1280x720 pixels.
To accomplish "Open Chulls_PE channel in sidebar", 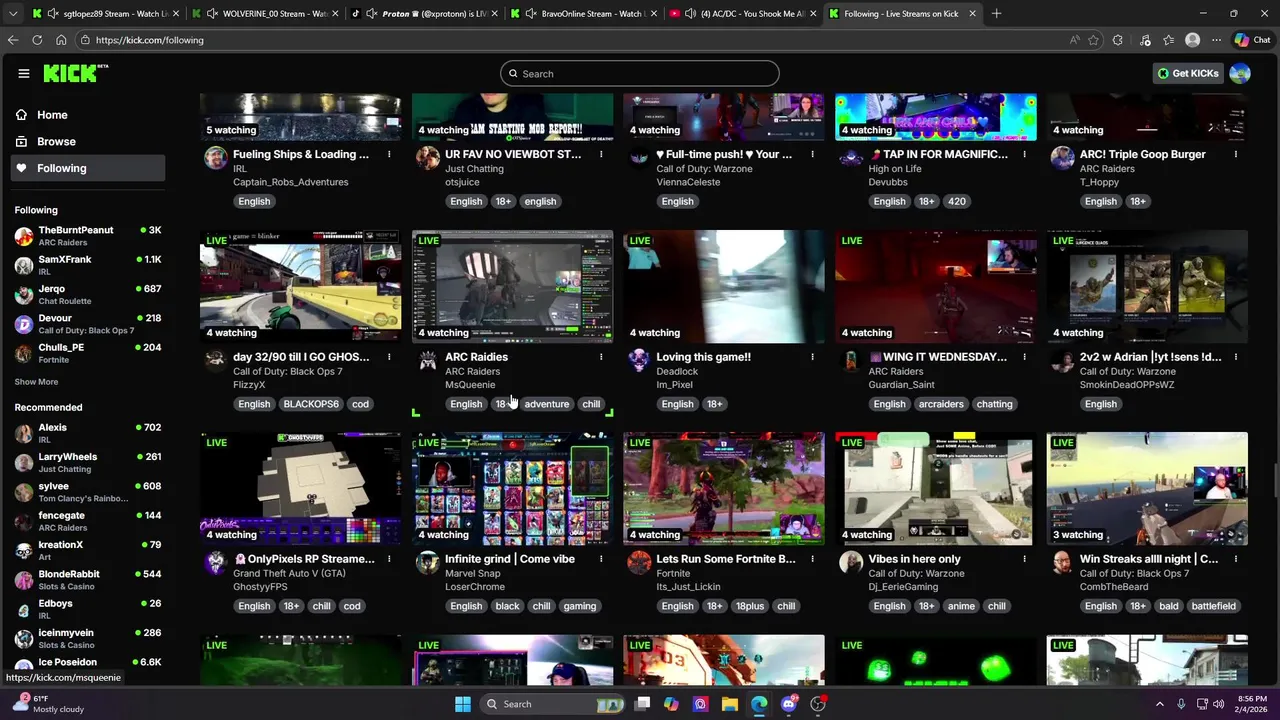I will pos(88,353).
